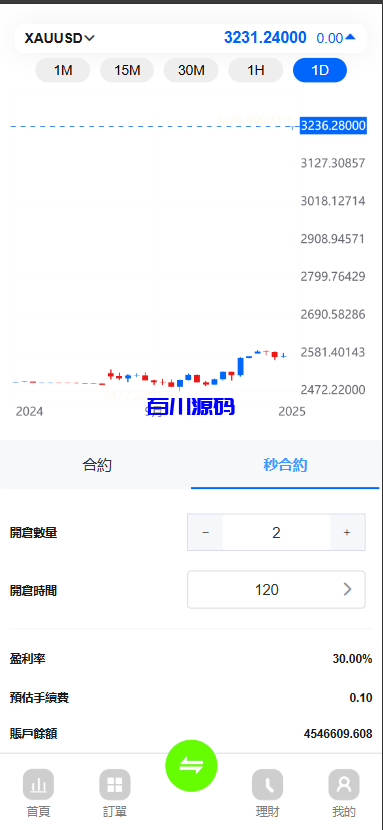Click the 賬戶餘額 label
The width and height of the screenshot is (383, 830).
[x=33, y=734]
